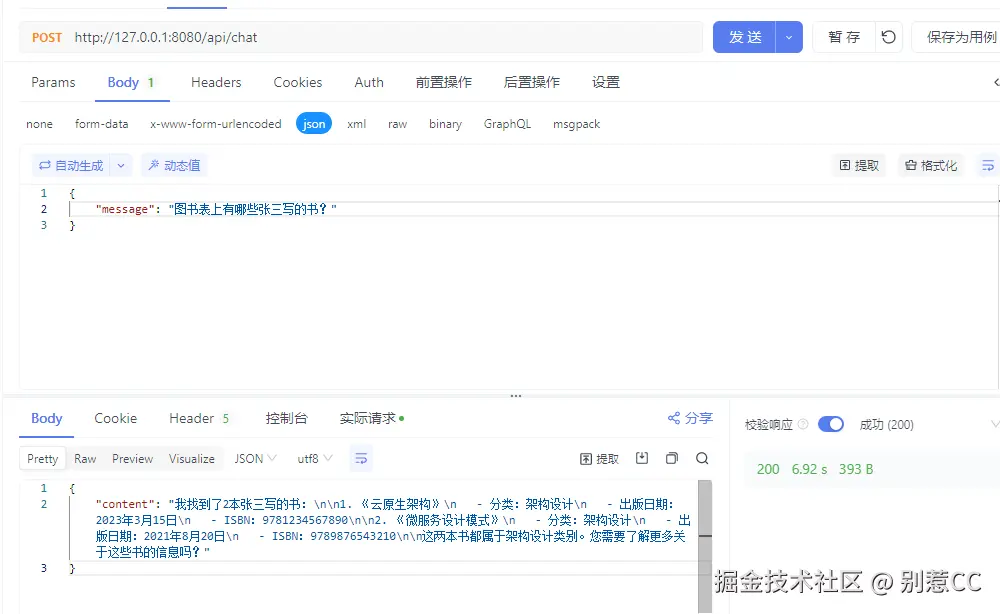This screenshot has width=1000, height=614.
Task: Click the help icon next to 校验响应
Action: click(803, 424)
